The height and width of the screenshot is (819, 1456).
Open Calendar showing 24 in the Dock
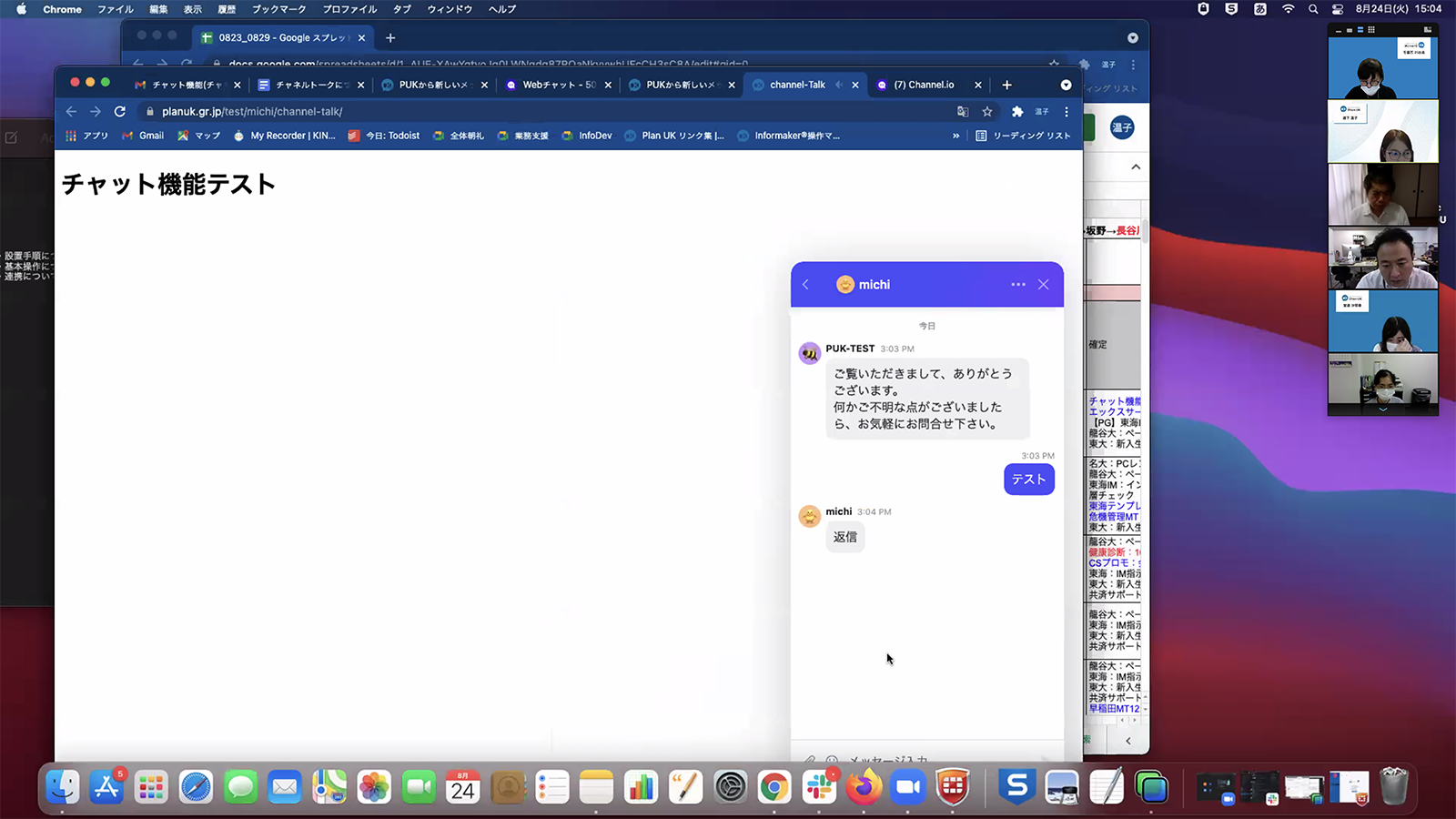[x=463, y=787]
